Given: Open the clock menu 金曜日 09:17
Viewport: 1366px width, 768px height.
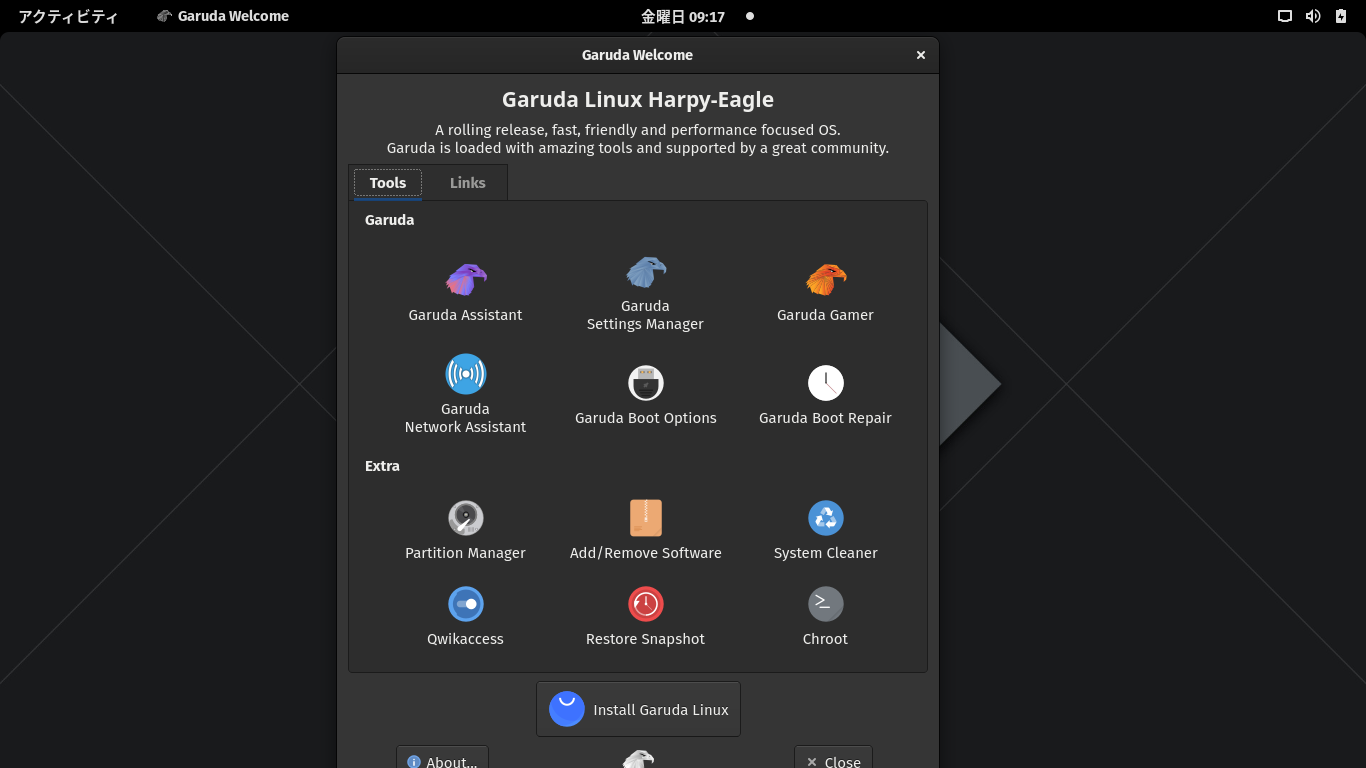Looking at the screenshot, I should point(683,16).
